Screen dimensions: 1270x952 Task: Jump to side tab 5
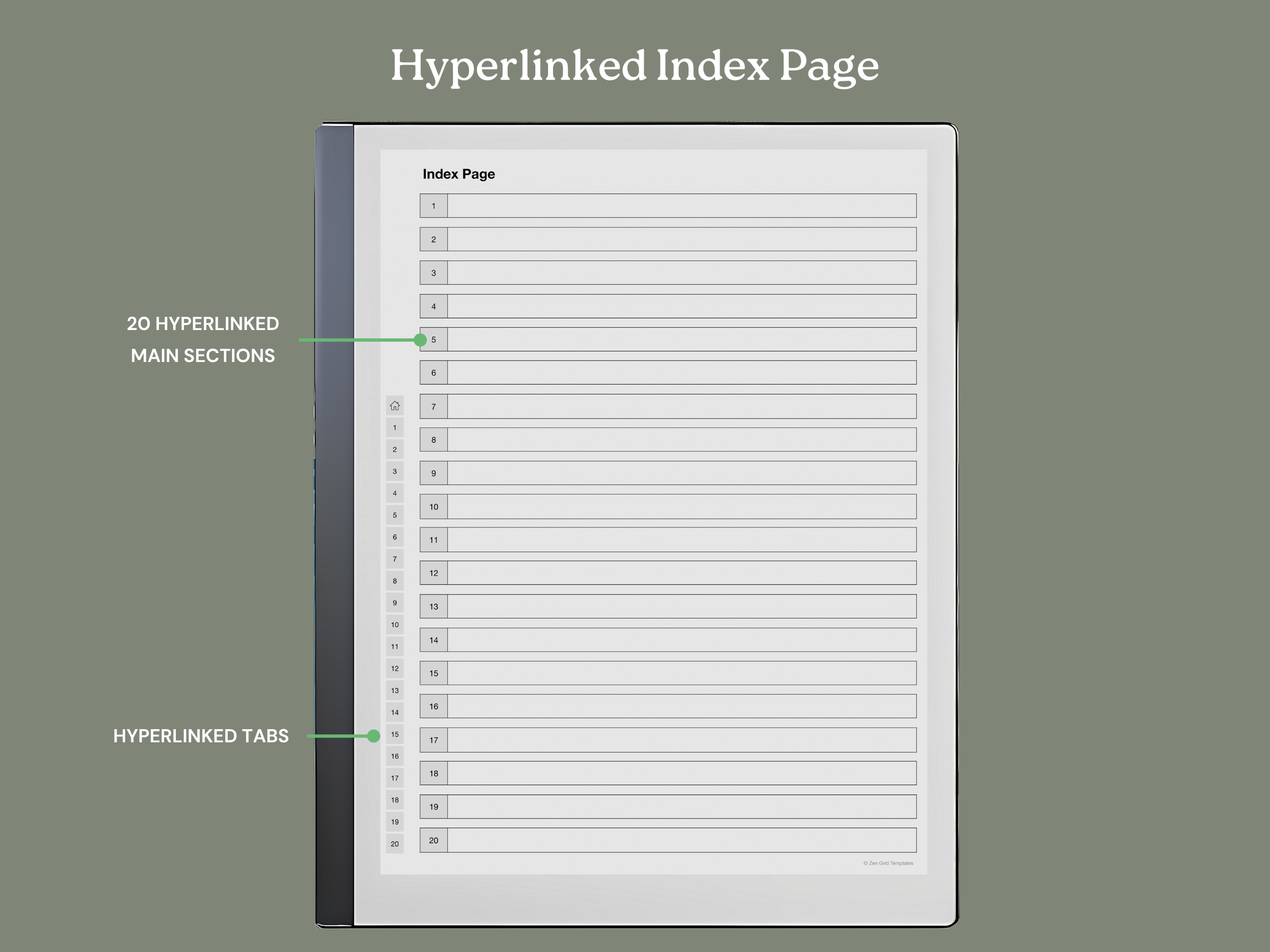(x=394, y=515)
